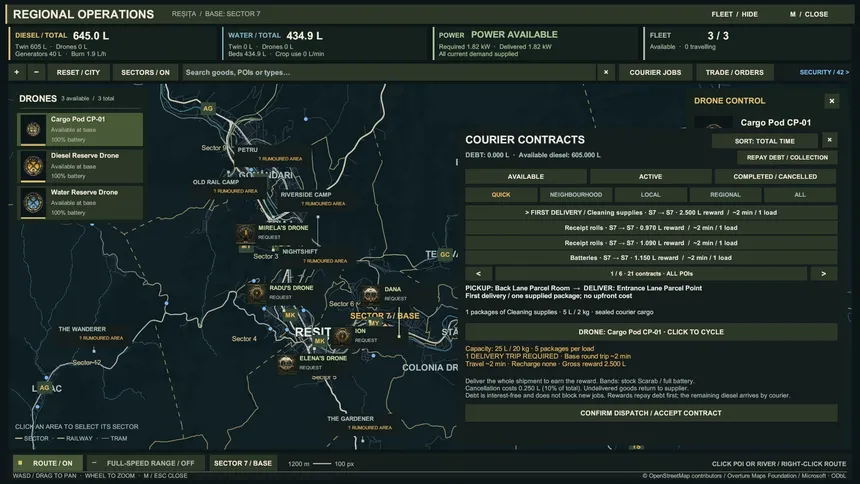Select the Local filter tab

(x=650, y=195)
